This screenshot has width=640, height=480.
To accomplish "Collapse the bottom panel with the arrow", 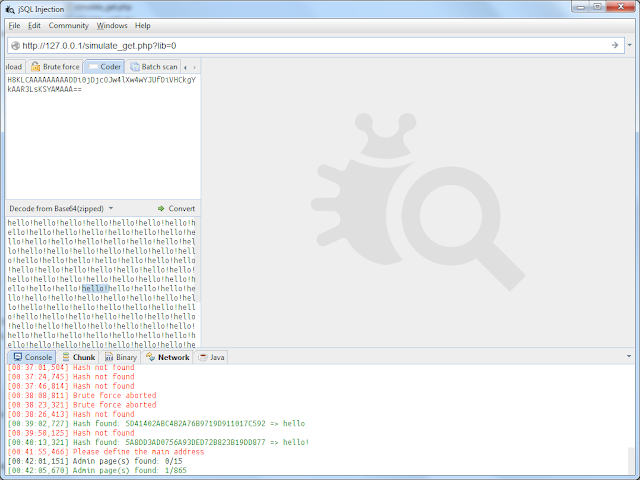I will pyautogui.click(x=629, y=356).
